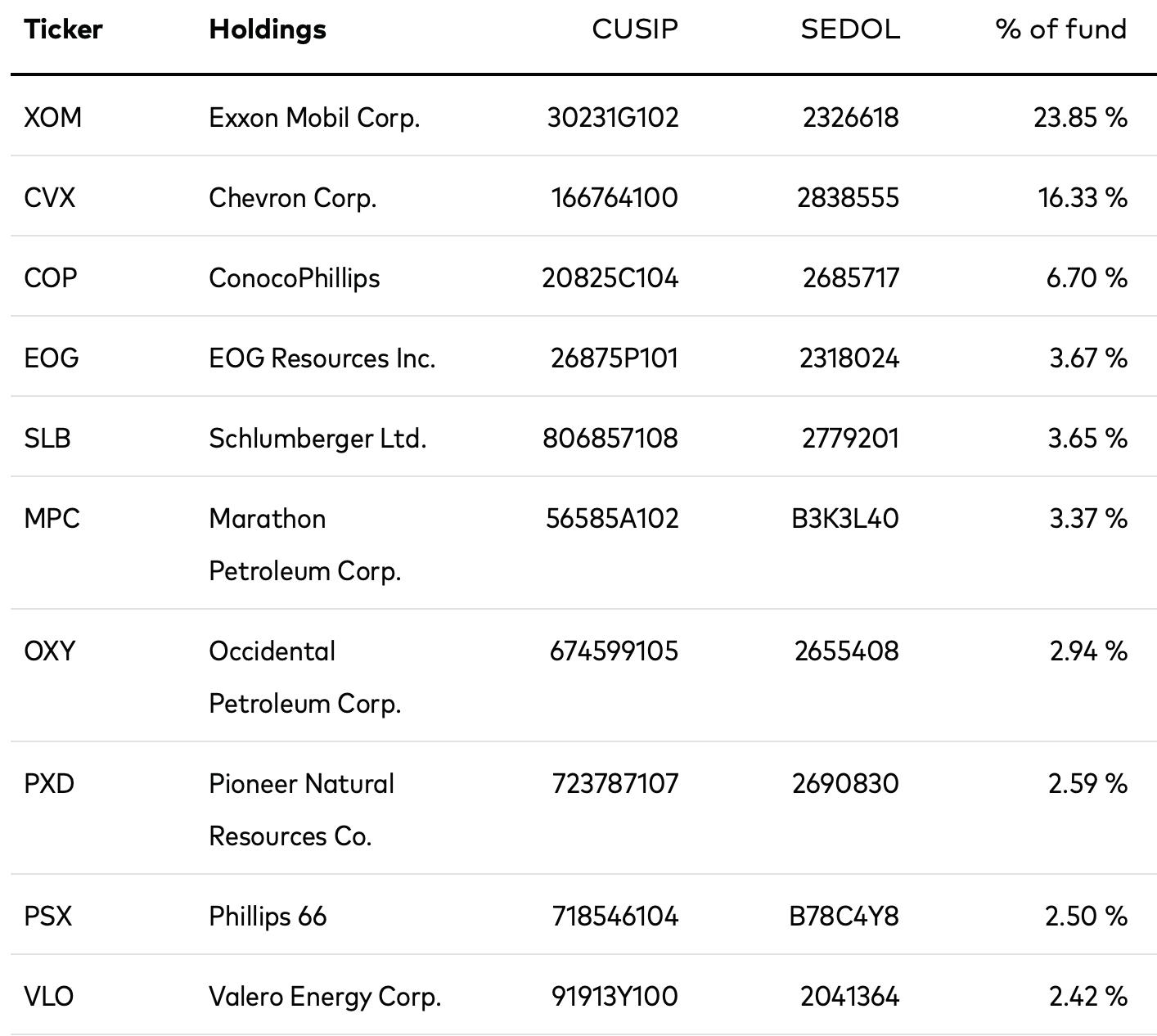Open the Valero Energy Corp. holding
Screen dimensions: 1157x1036
coord(325,997)
